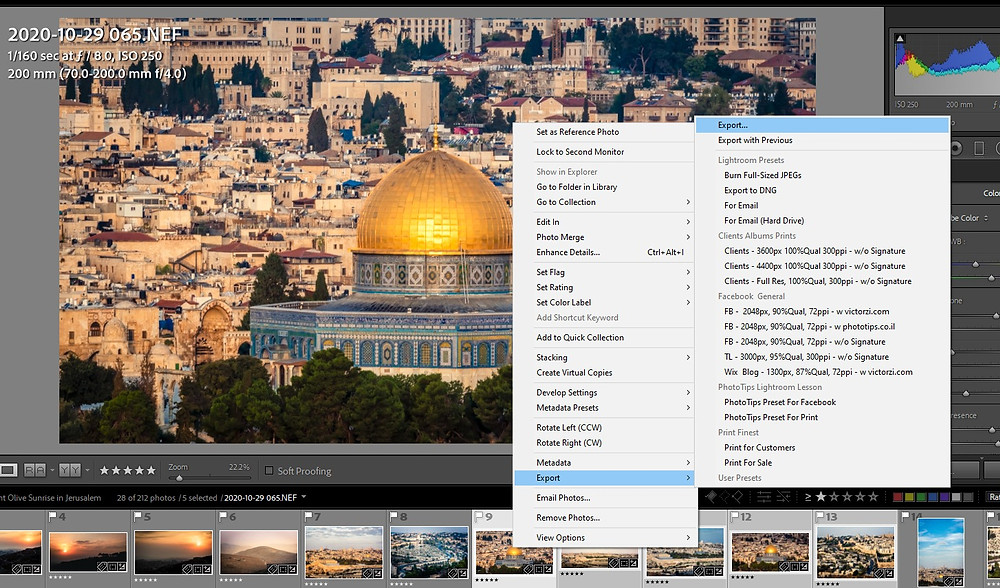The width and height of the screenshot is (1000, 588).
Task: Click the histogram shadow clipping triangle
Action: pyautogui.click(x=900, y=39)
